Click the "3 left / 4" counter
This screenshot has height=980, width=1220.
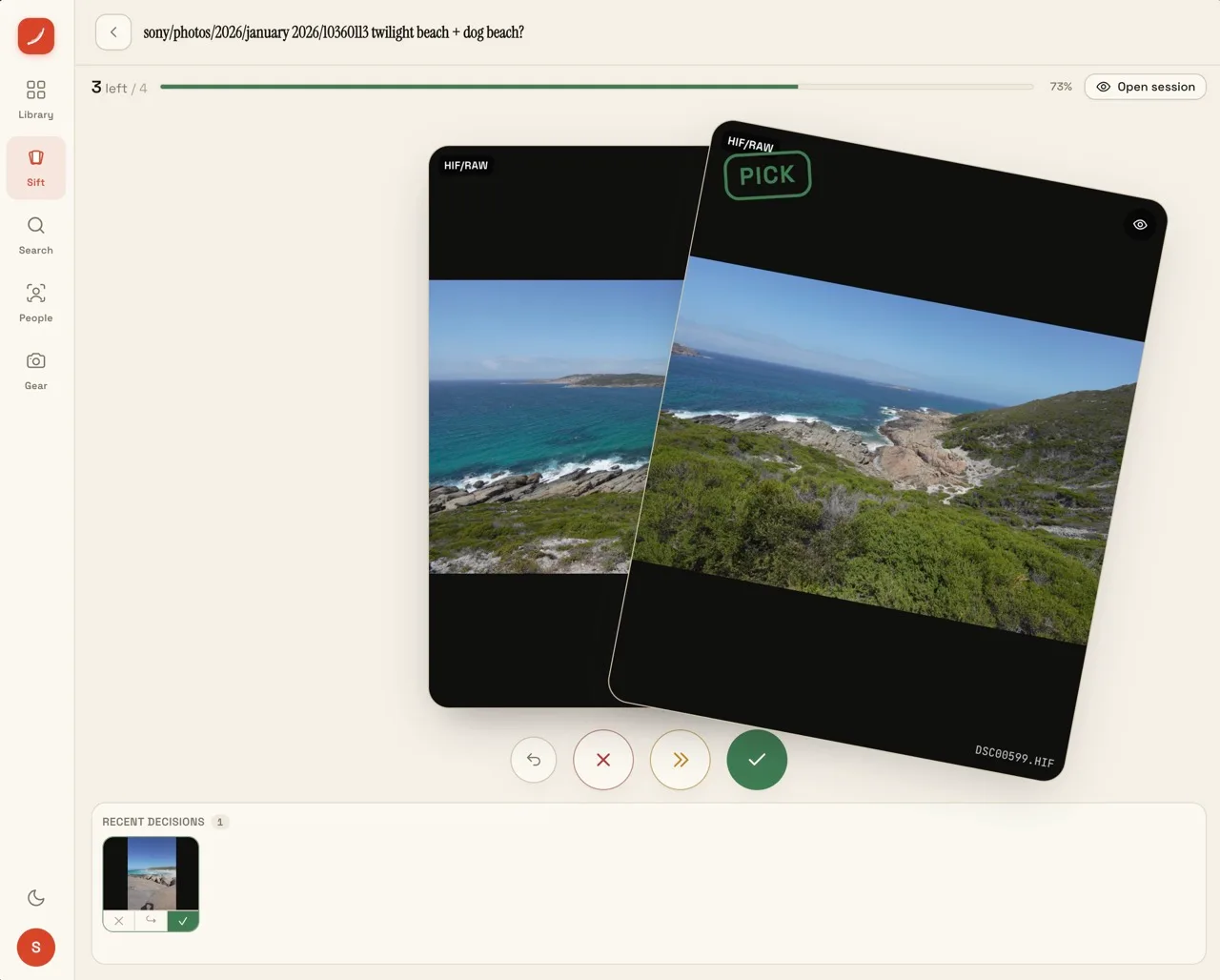coord(119,87)
